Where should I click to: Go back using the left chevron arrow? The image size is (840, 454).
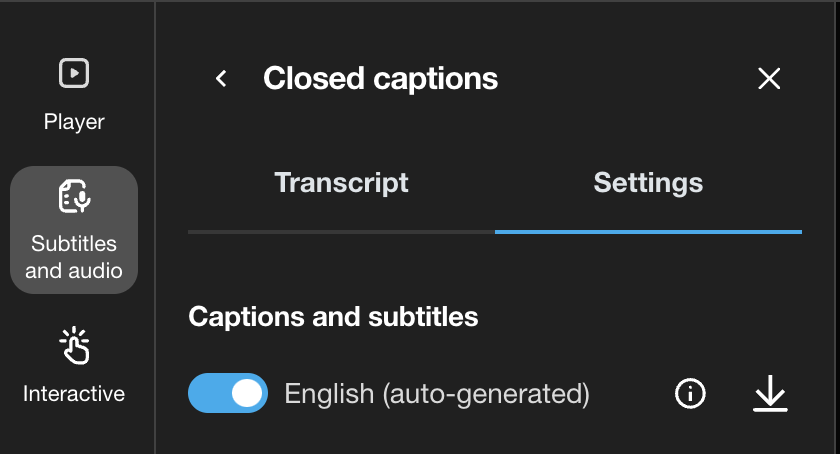click(222, 78)
